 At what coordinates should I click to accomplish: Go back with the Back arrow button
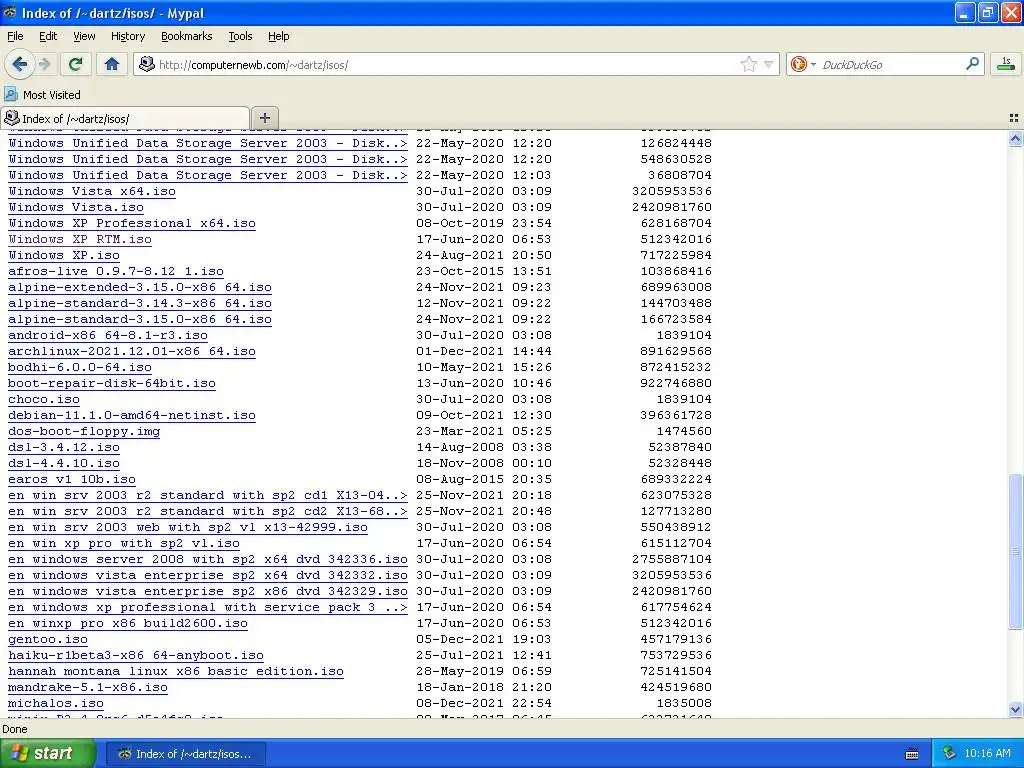20,64
